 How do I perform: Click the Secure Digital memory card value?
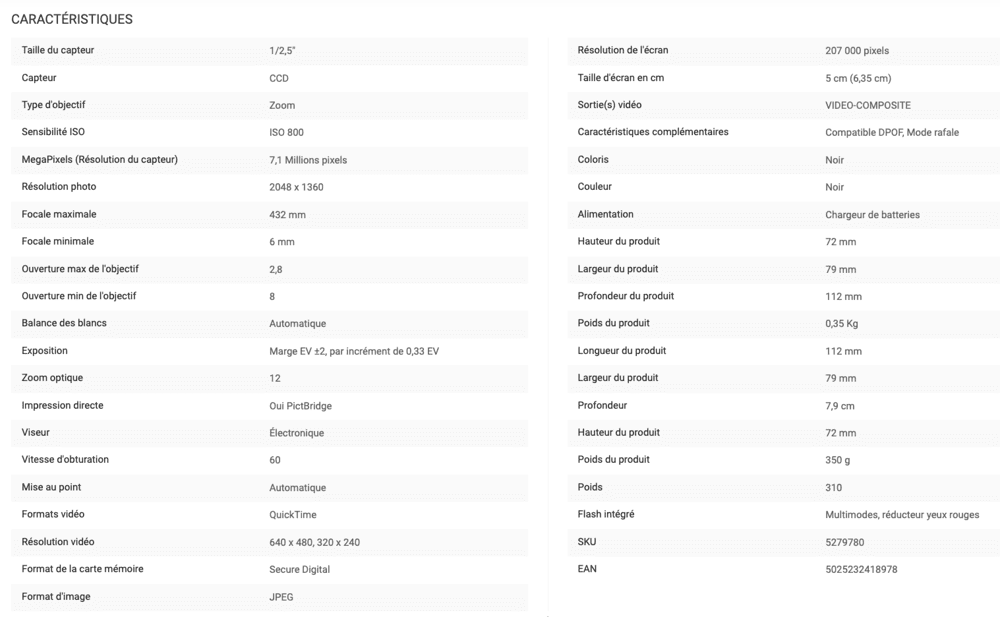[x=300, y=570]
